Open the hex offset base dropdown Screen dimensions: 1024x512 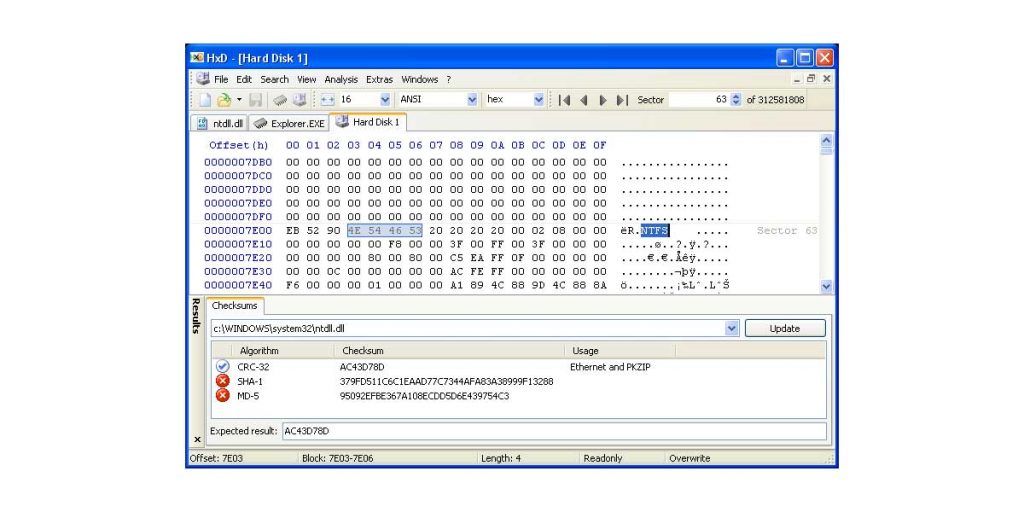(539, 100)
